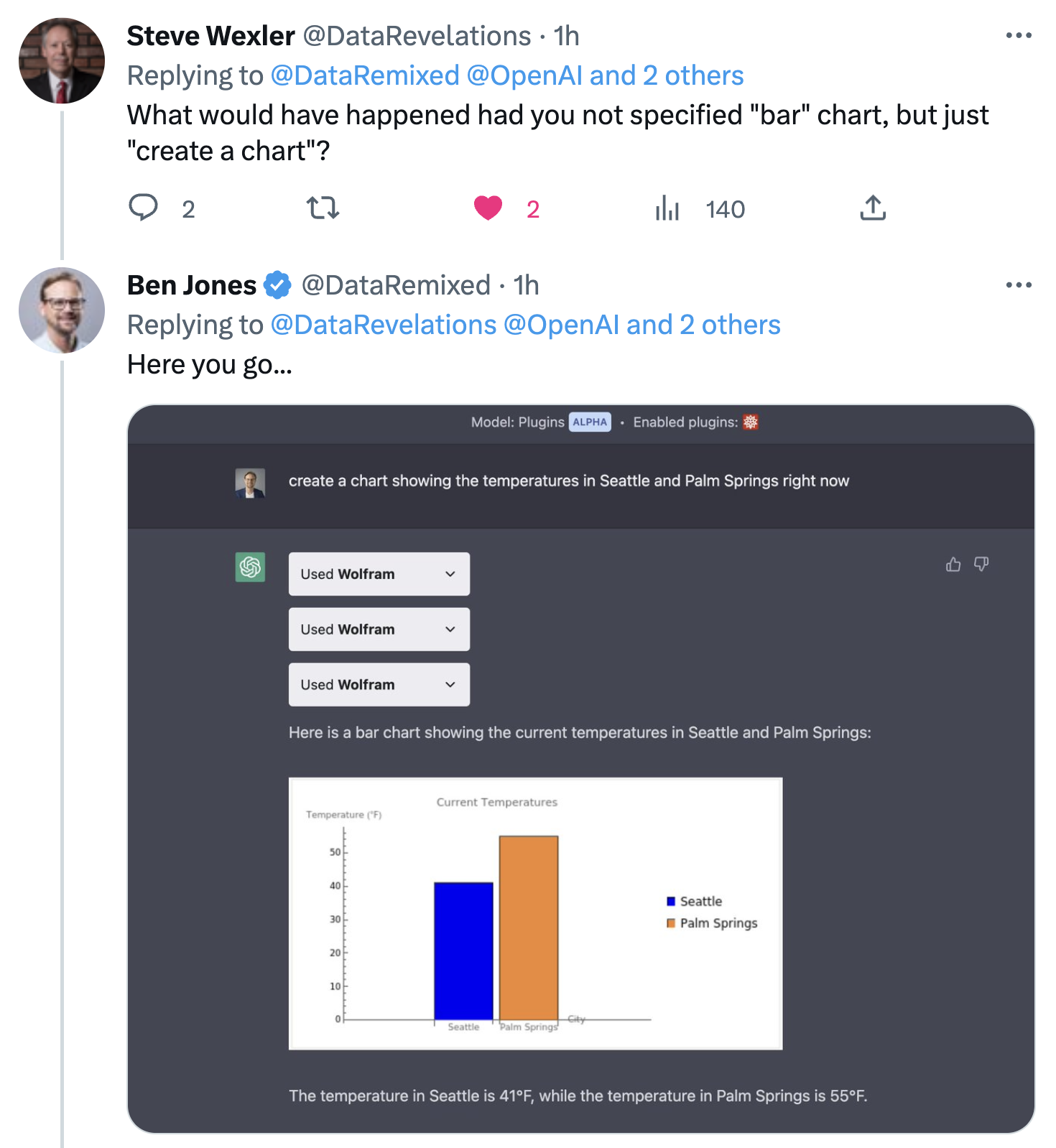Open the more options menu on Ben's tweet
This screenshot has width=1056, height=1148.
tap(1018, 284)
